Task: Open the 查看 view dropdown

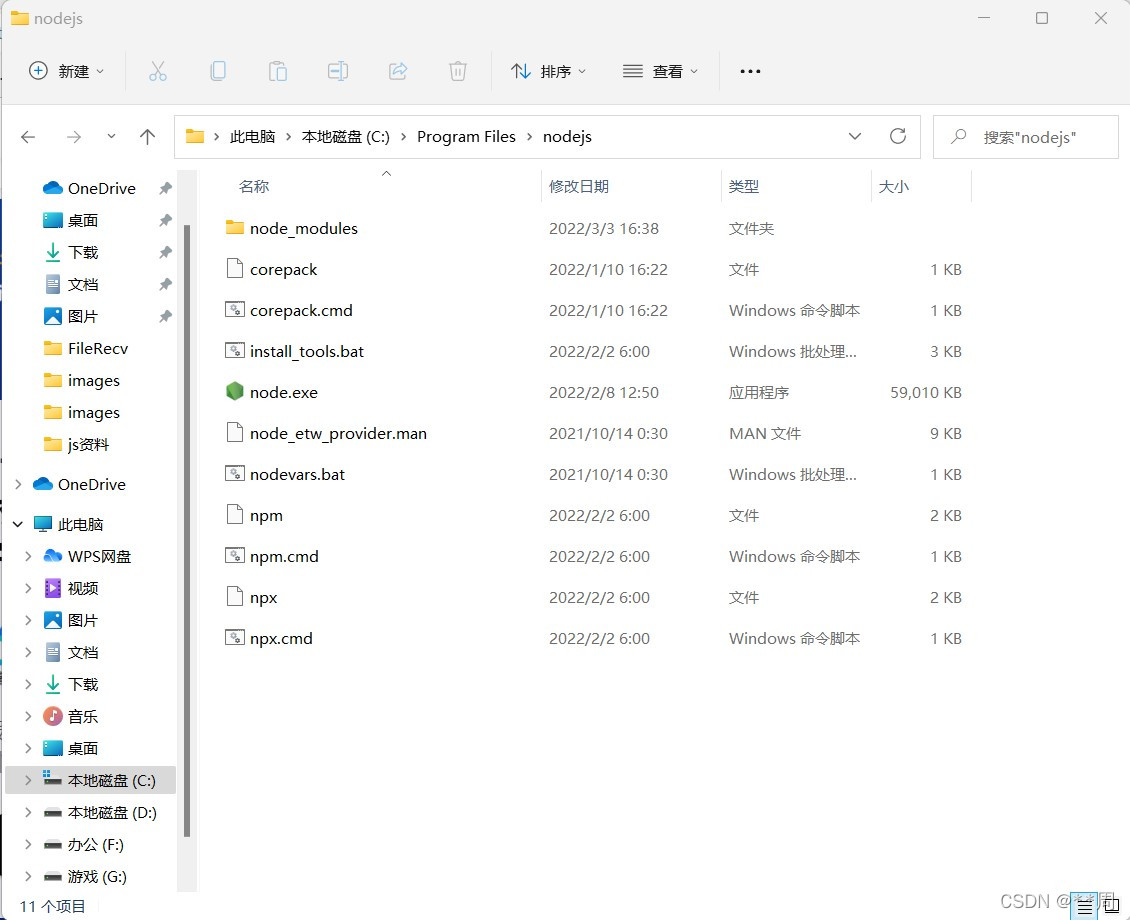Action: click(661, 71)
